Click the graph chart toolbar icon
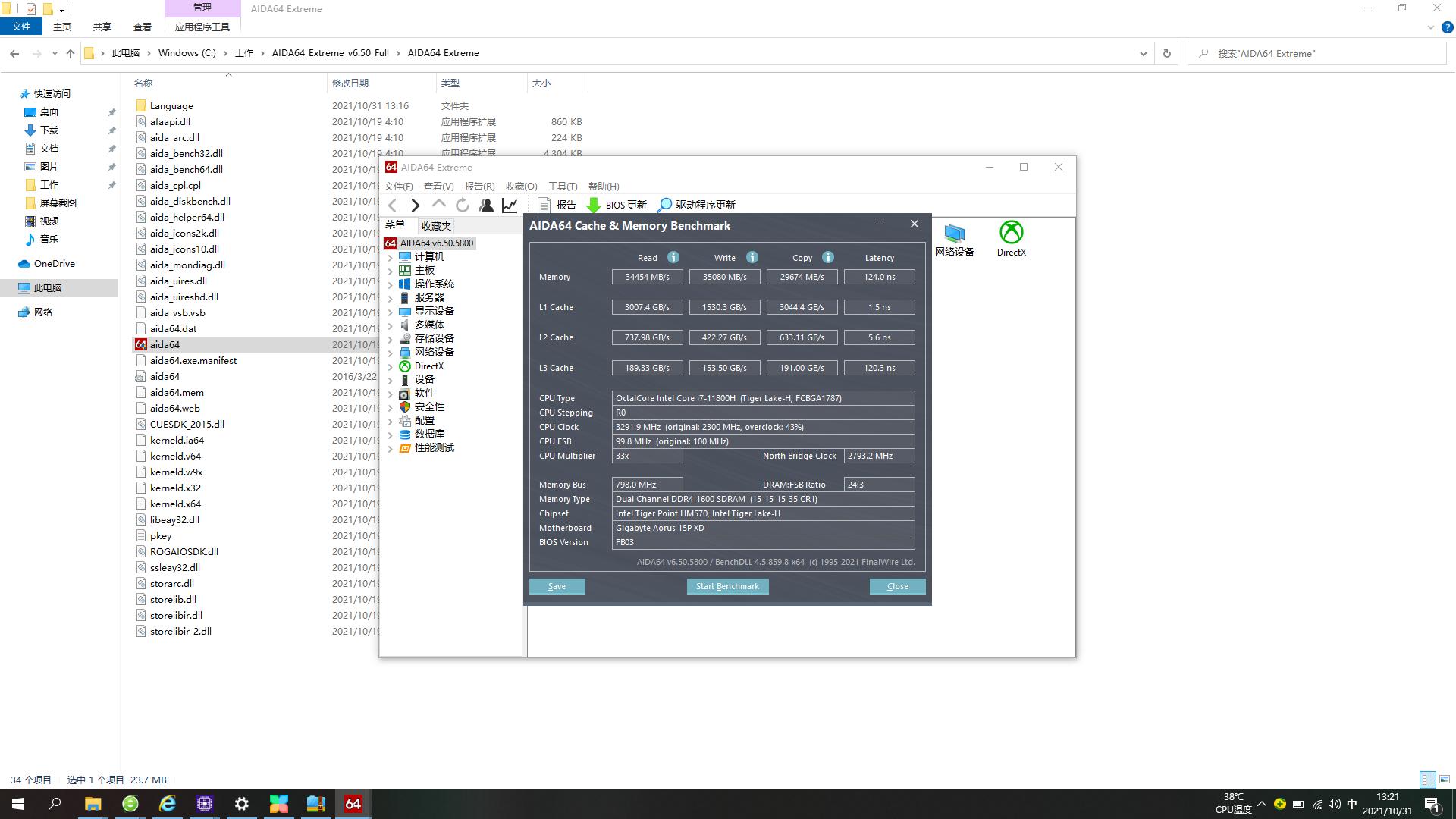The height and width of the screenshot is (819, 1456). tap(510, 205)
